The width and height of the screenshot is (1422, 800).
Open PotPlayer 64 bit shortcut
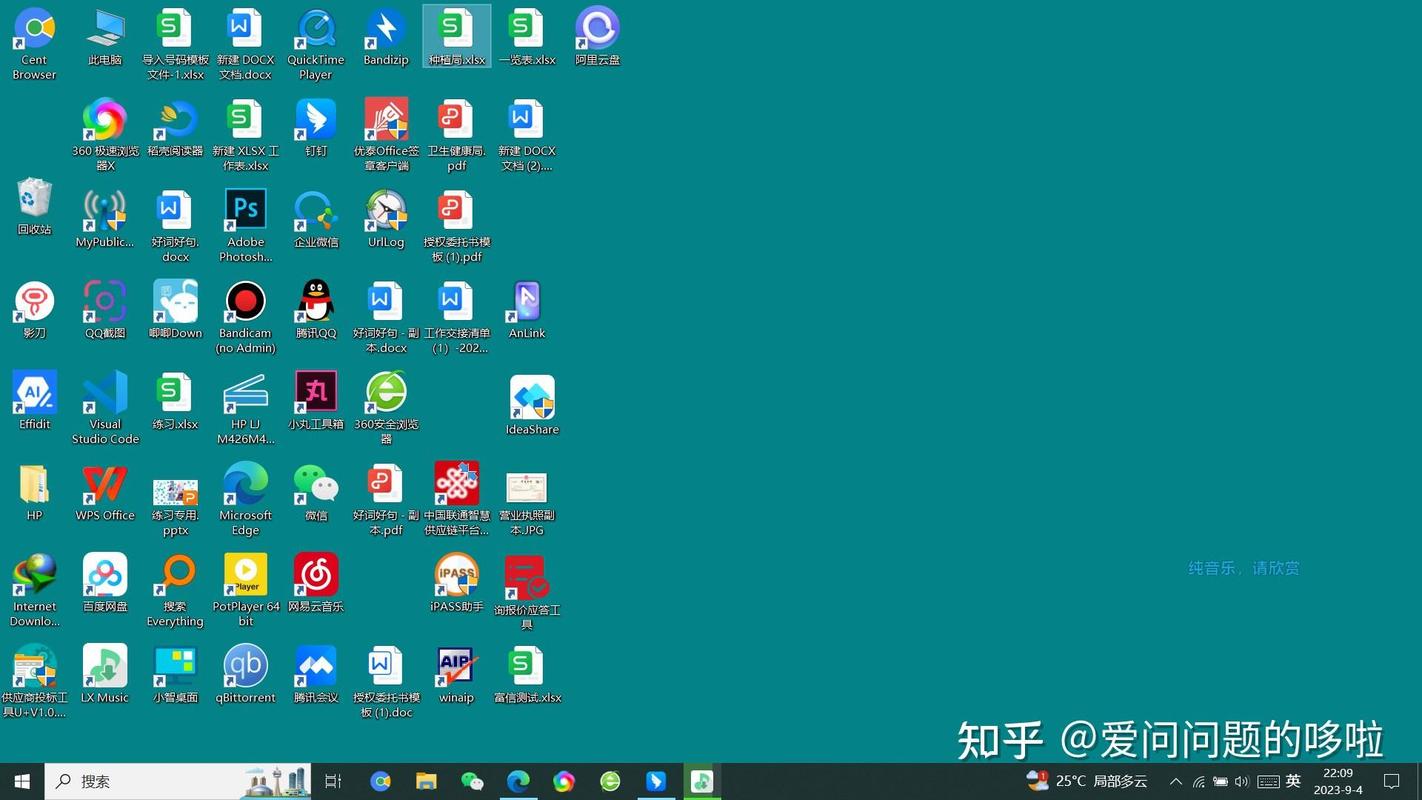[x=245, y=575]
